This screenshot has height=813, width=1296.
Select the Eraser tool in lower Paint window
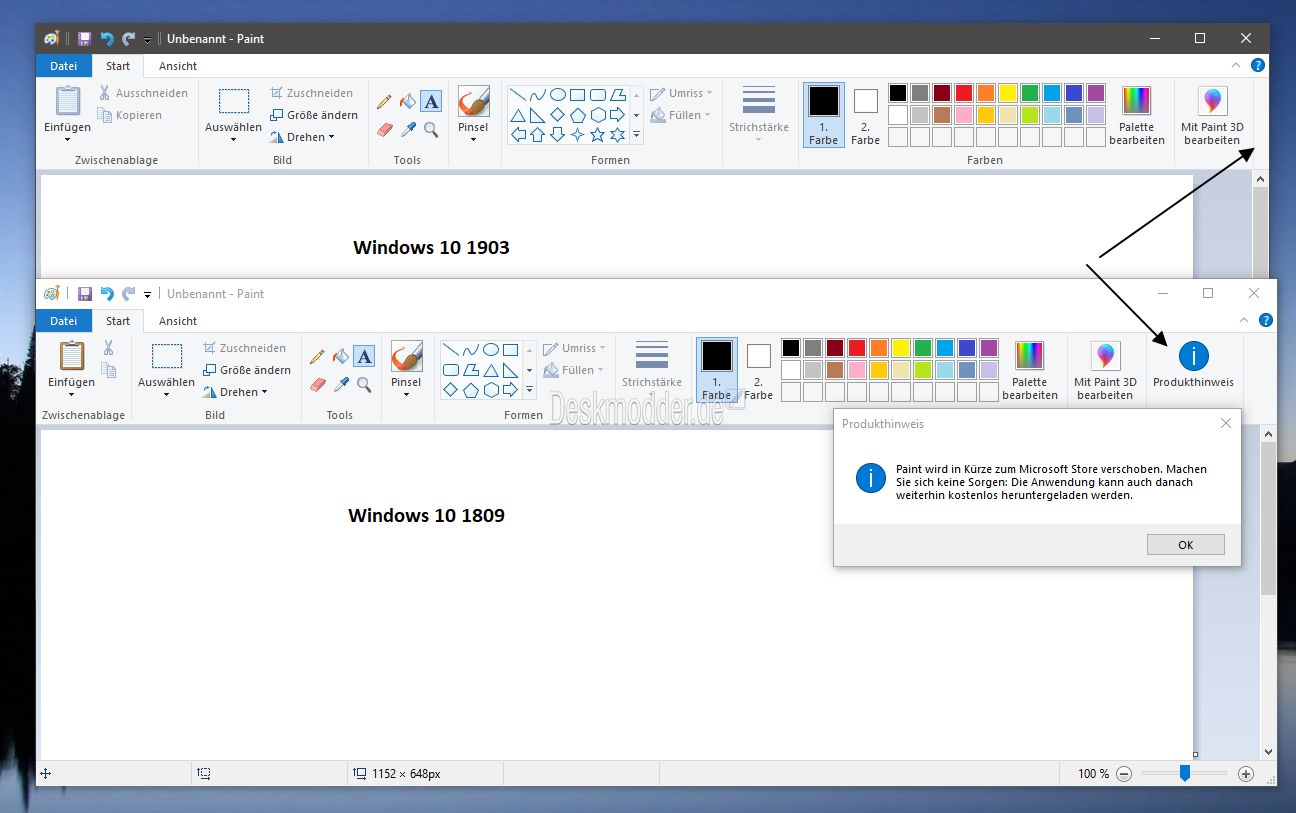click(x=318, y=384)
